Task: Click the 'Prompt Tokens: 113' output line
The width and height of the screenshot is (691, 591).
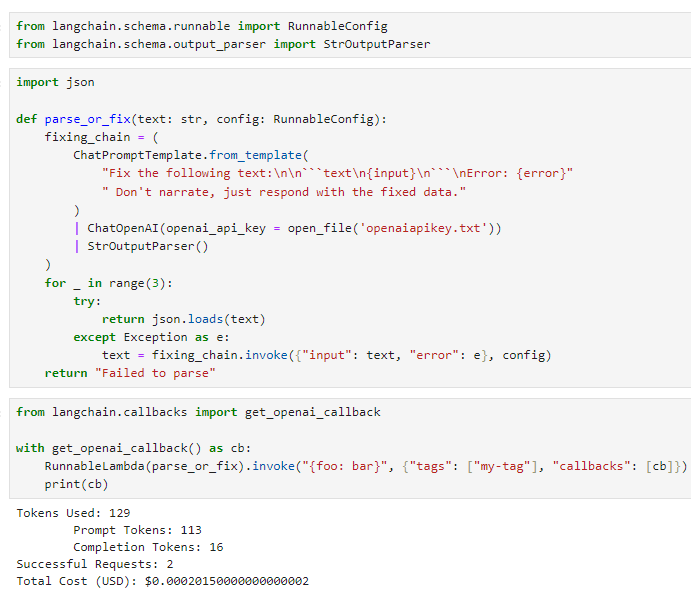Action: click(137, 530)
